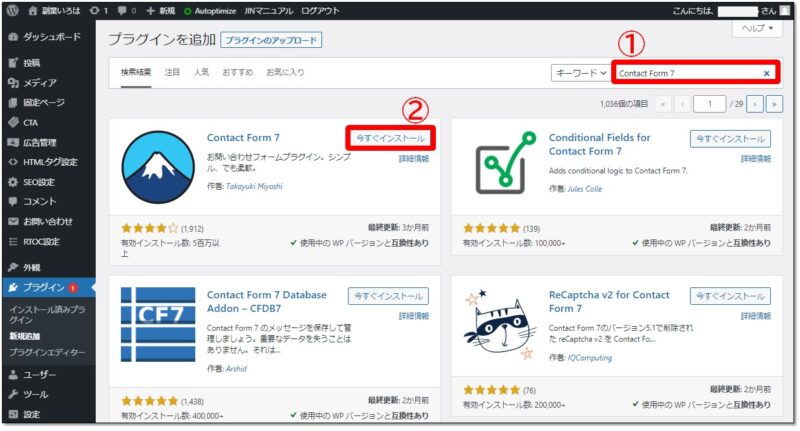Clear the search field with the x
Image resolution: width=800 pixels, height=431 pixels.
click(x=766, y=73)
